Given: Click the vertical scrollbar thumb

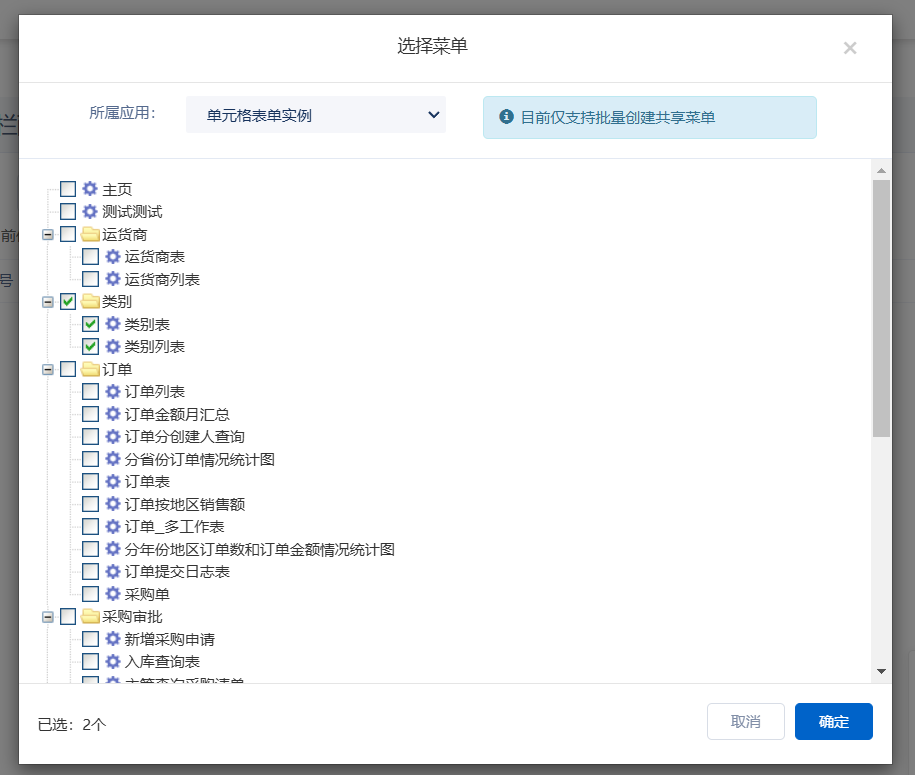Looking at the screenshot, I should [881, 308].
